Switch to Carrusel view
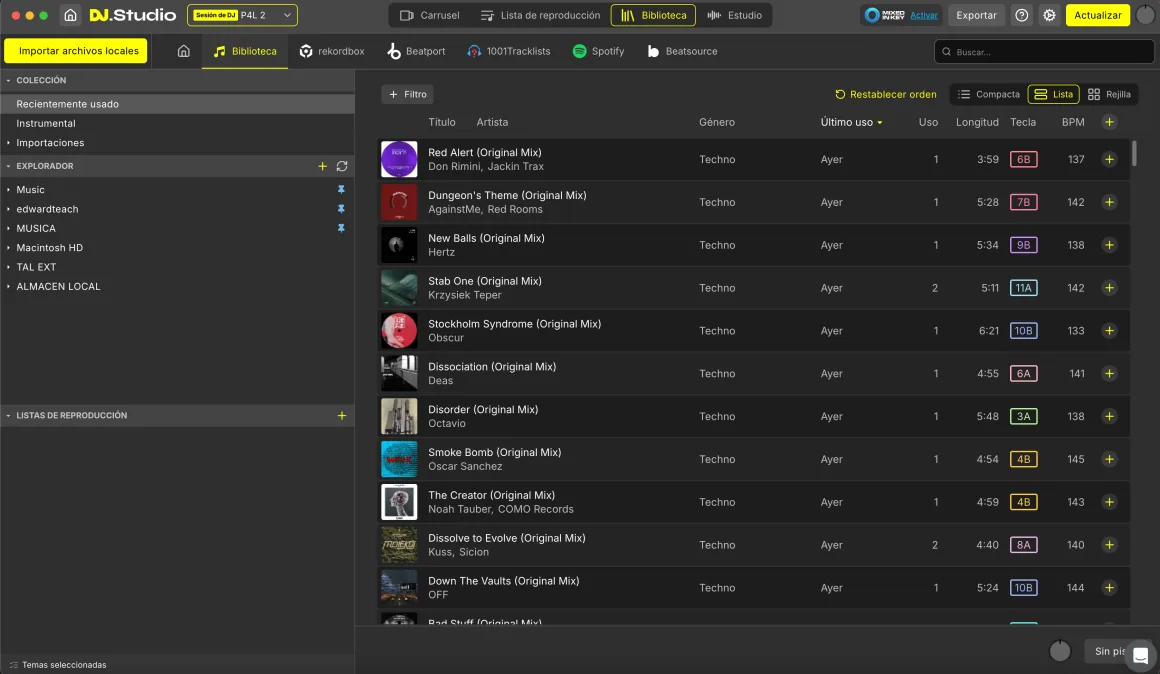Image resolution: width=1160 pixels, height=674 pixels. pyautogui.click(x=430, y=15)
